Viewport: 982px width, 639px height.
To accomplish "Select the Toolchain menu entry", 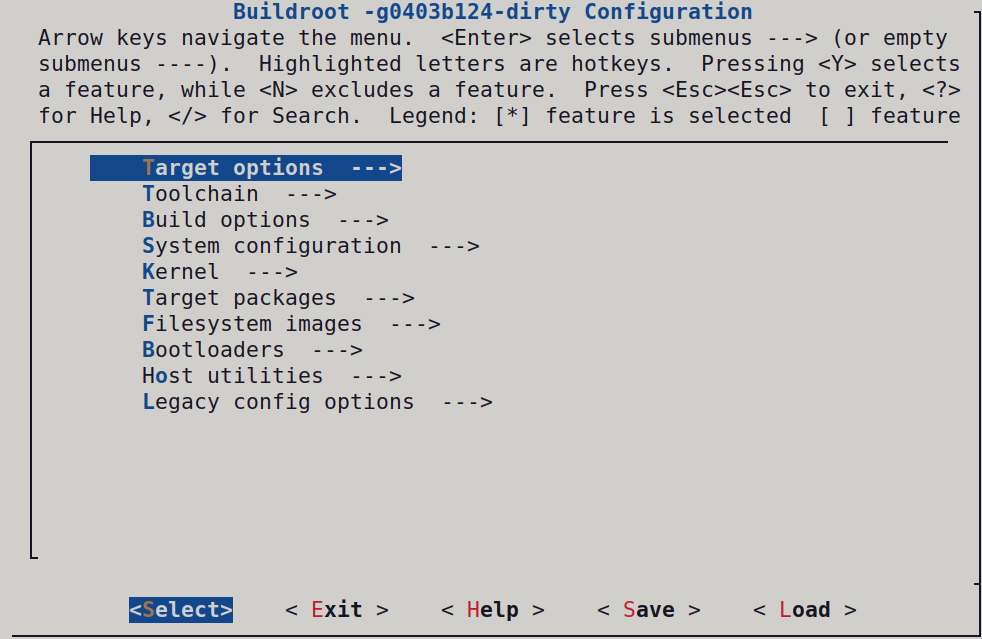I will (x=201, y=194).
